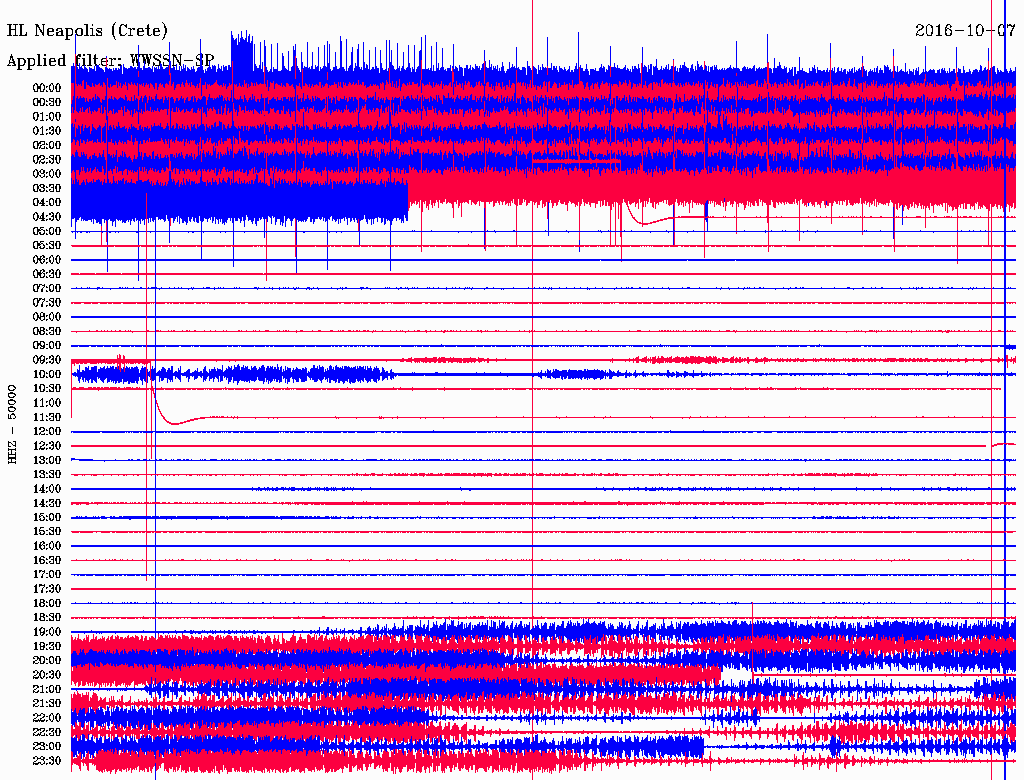This screenshot has height=780, width=1024.
Task: Click the station title HL Neapolis (Crete)
Action: [x=88, y=31]
